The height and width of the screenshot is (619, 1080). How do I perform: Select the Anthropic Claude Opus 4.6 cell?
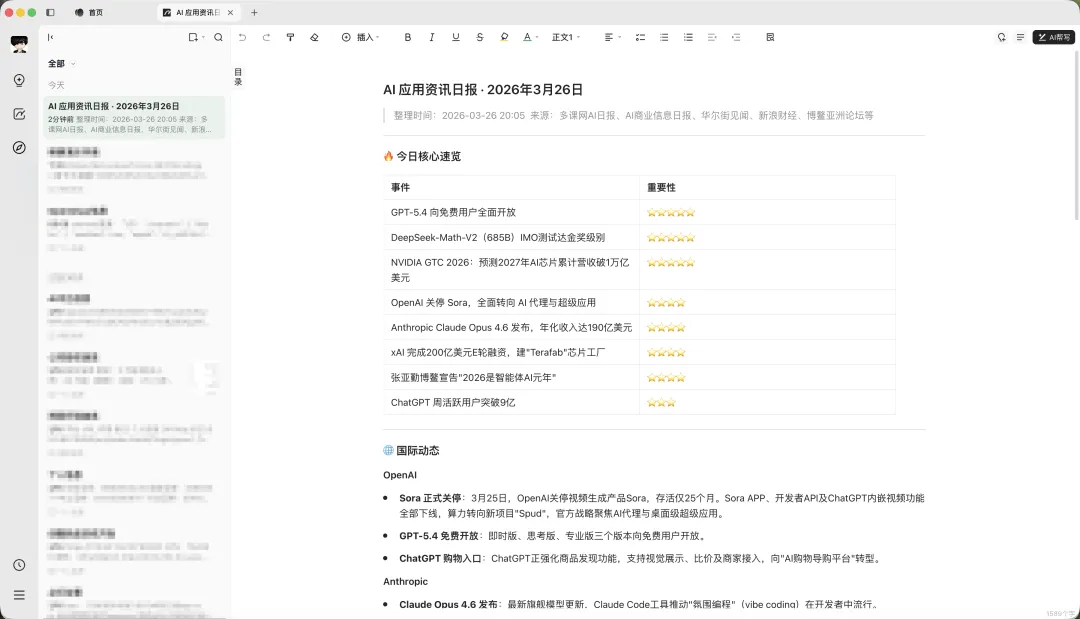511,328
